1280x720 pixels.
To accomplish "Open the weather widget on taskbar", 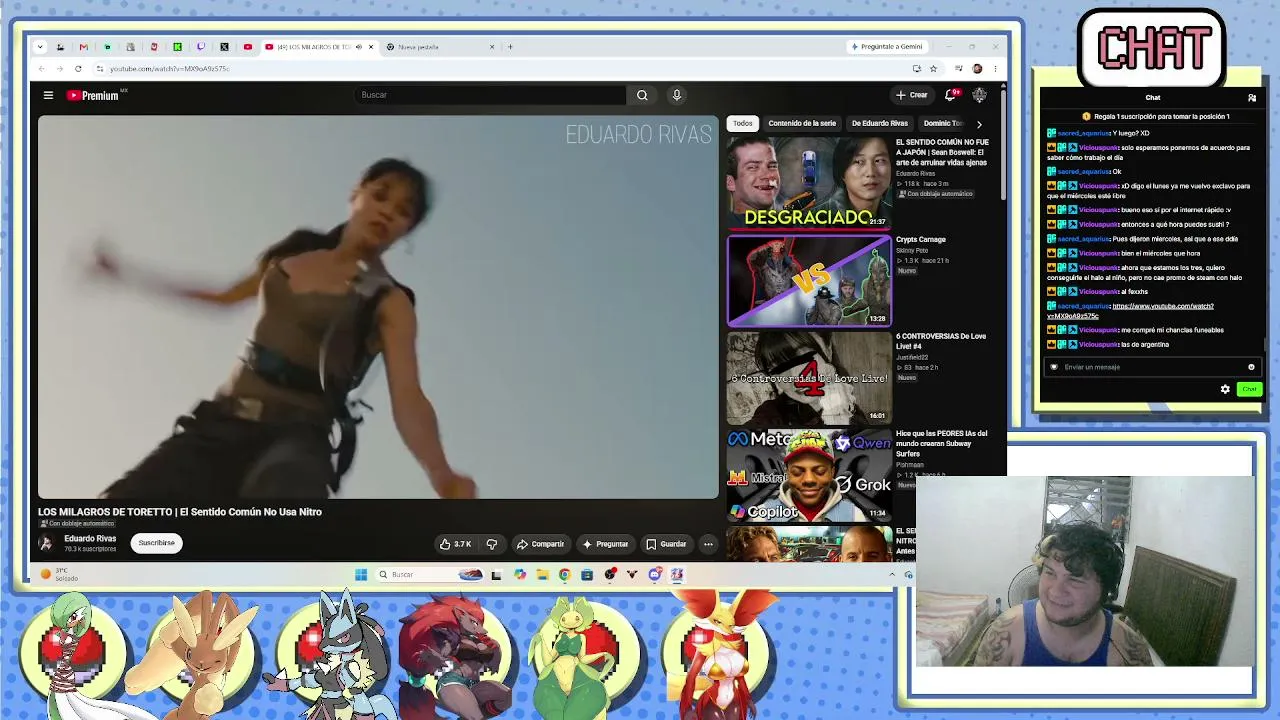I will [x=60, y=574].
